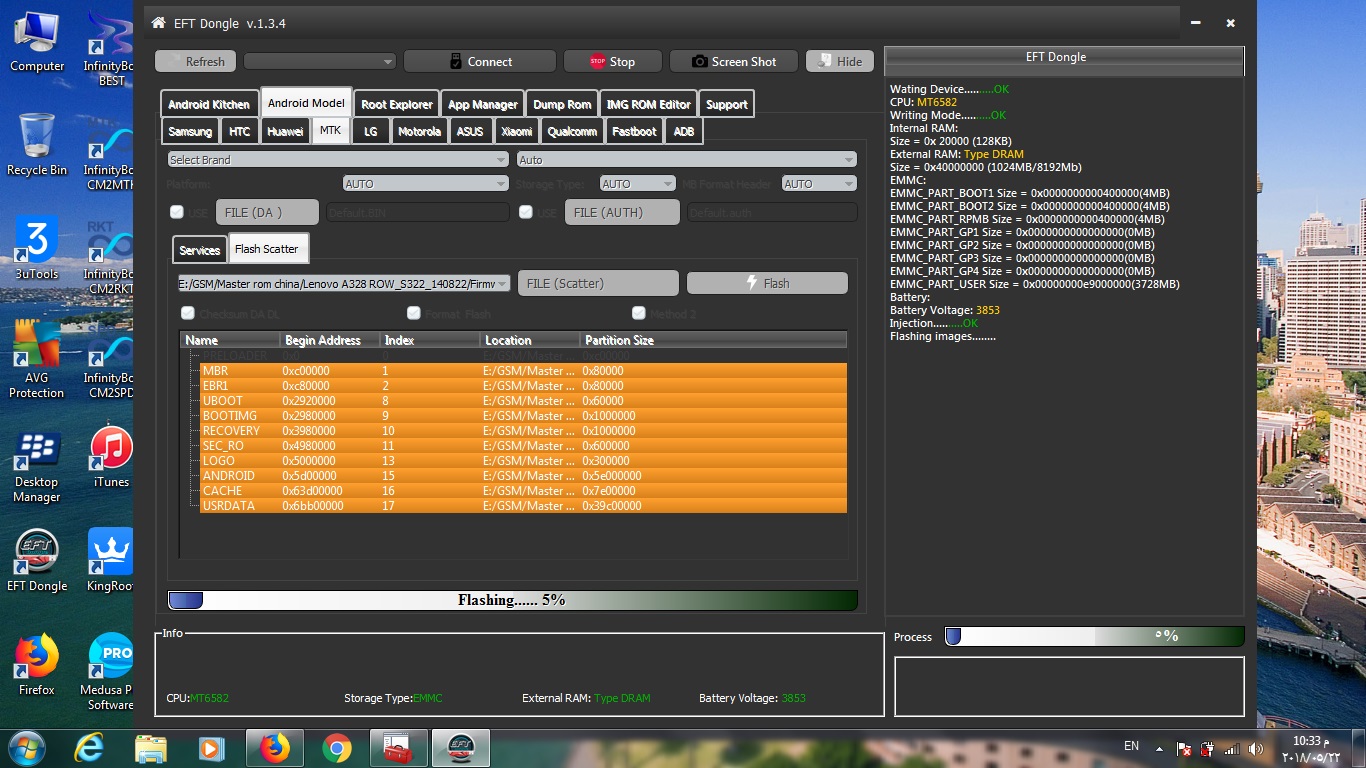
Task: Expand the Auto model dropdown
Action: pyautogui.click(x=687, y=159)
